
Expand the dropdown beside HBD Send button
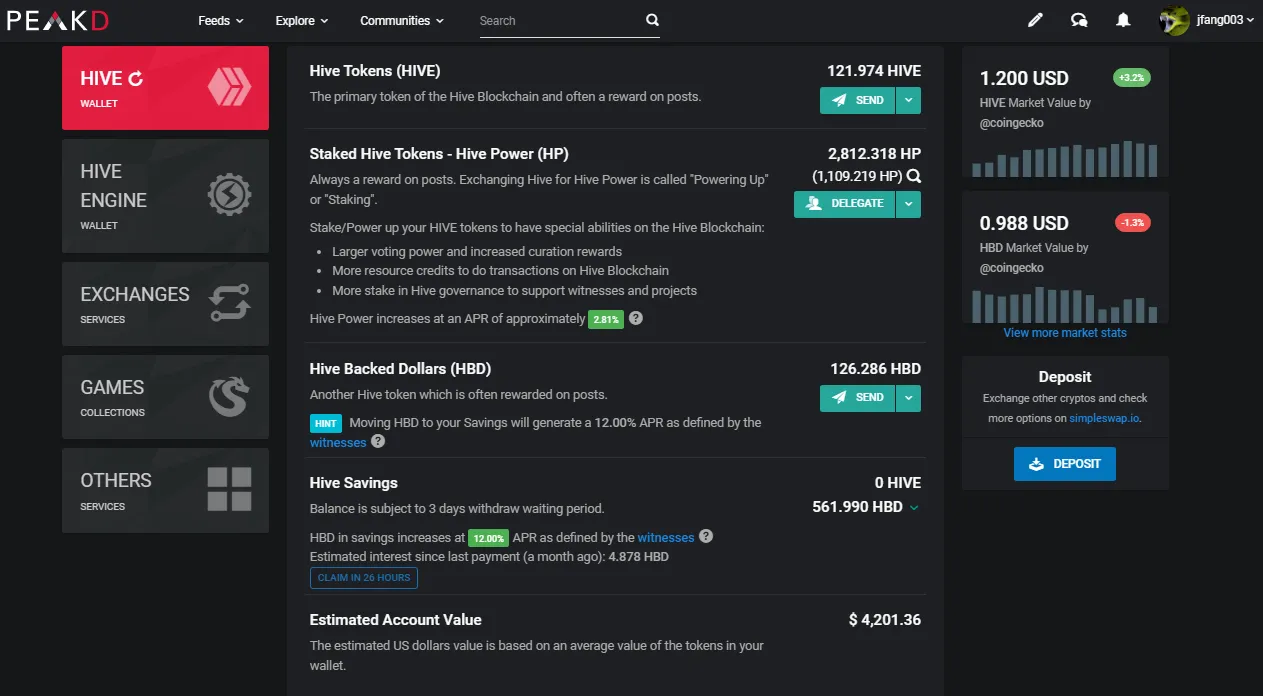(x=908, y=398)
